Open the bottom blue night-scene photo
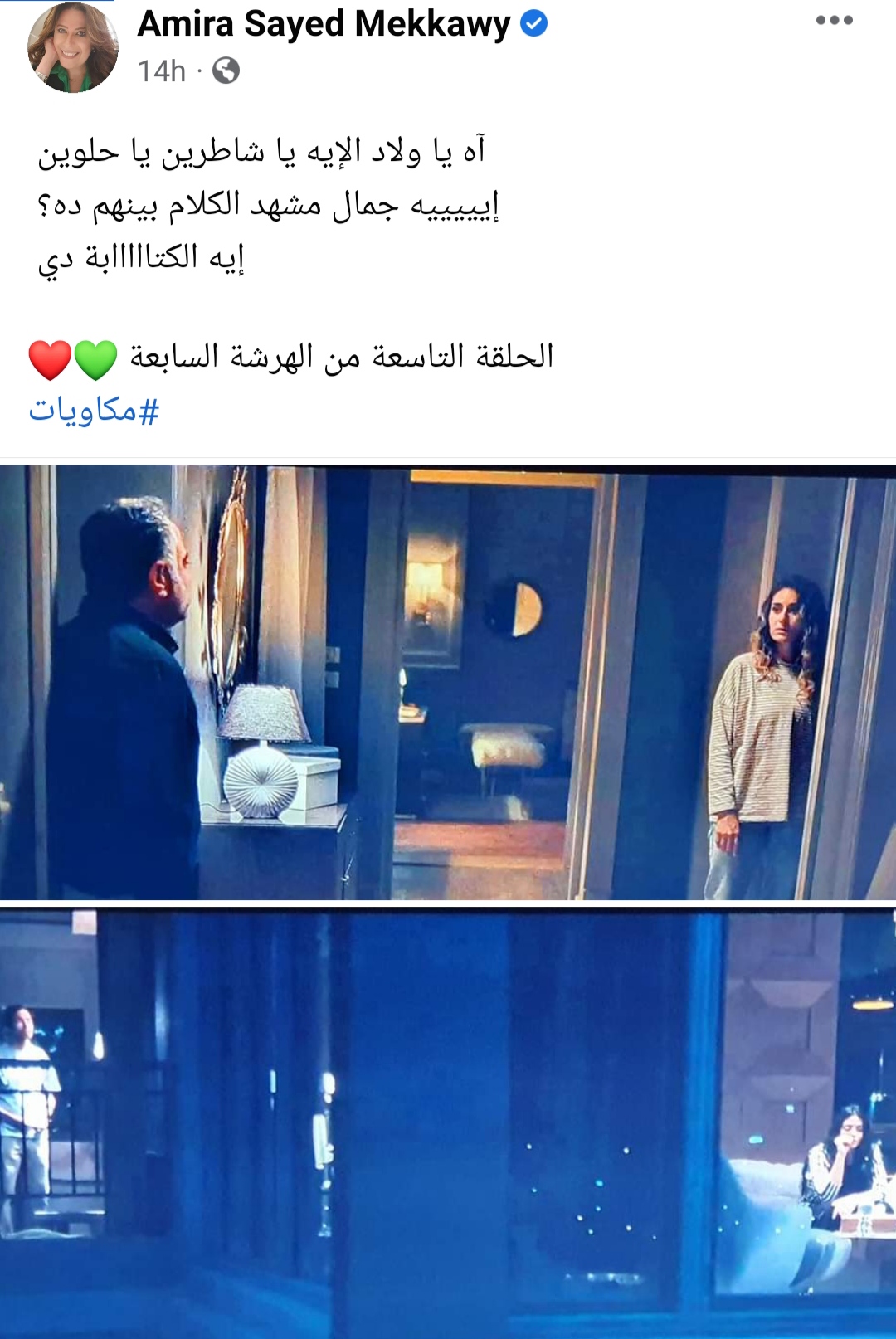The image size is (896, 1339). (448, 1122)
